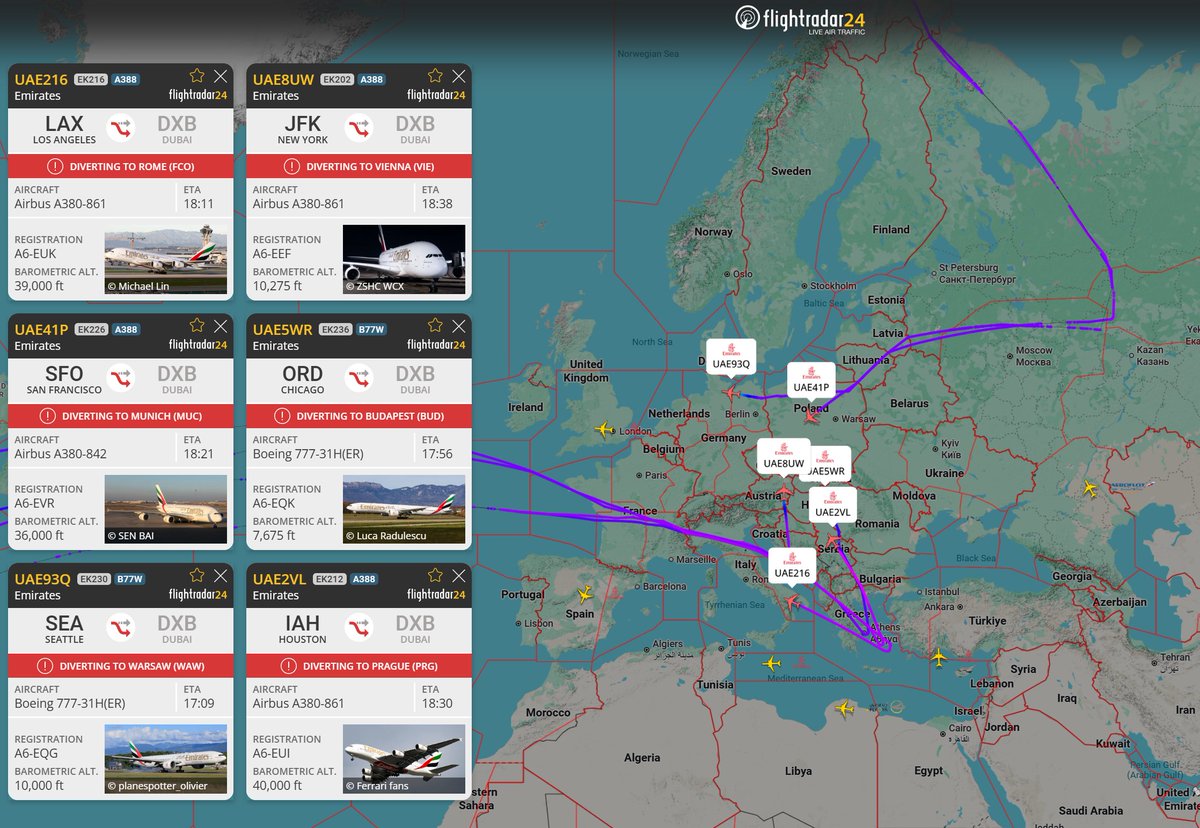Toggle the favorite star on the UAE216 card
1200x828 pixels.
tap(197, 74)
